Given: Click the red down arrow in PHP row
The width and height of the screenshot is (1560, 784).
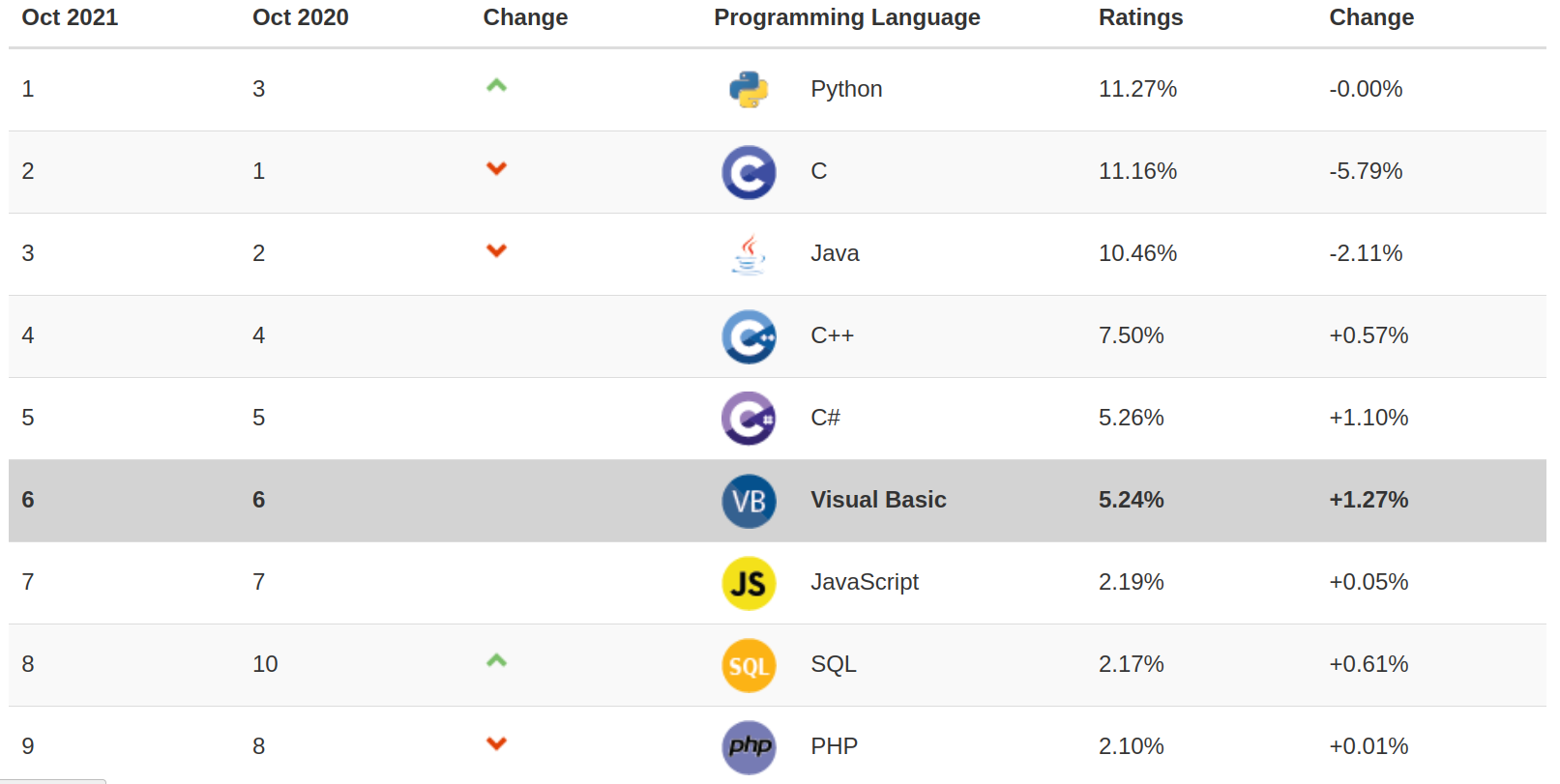Looking at the screenshot, I should point(496,743).
